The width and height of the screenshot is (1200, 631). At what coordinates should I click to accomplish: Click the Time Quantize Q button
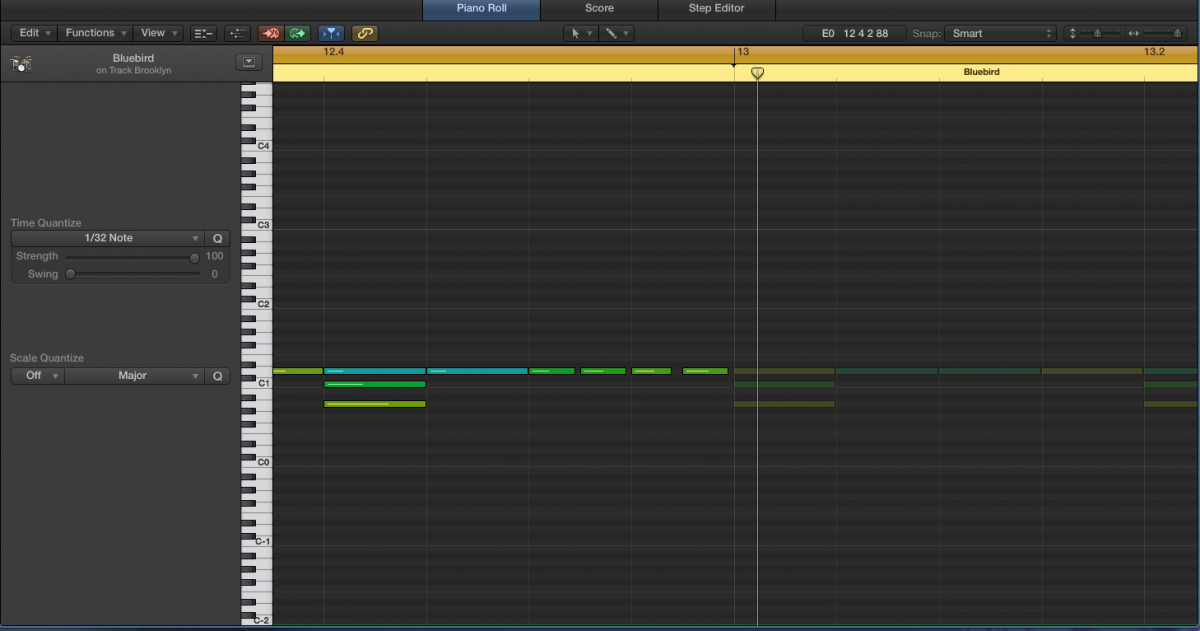pyautogui.click(x=218, y=238)
